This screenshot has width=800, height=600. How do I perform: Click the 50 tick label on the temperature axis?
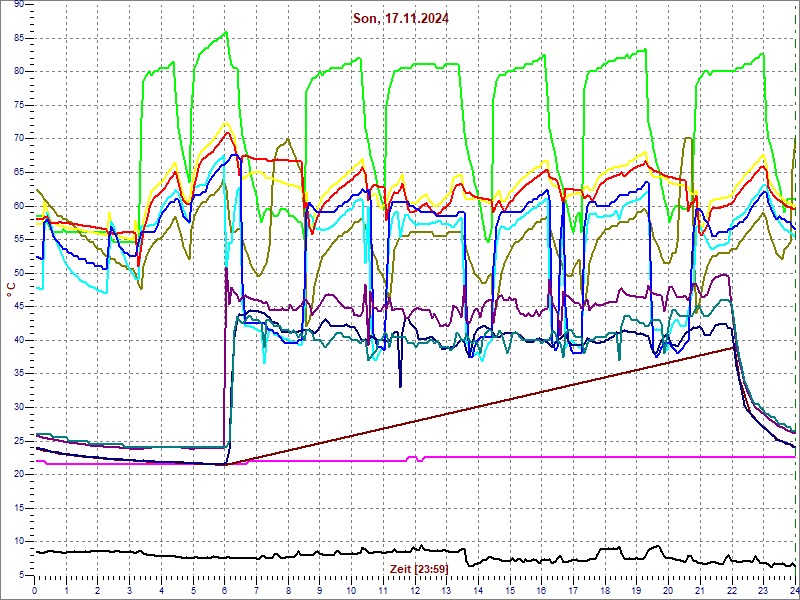pos(19,273)
